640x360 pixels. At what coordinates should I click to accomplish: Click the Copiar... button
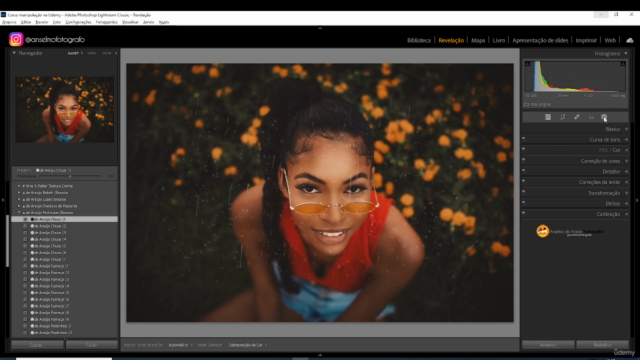37,345
